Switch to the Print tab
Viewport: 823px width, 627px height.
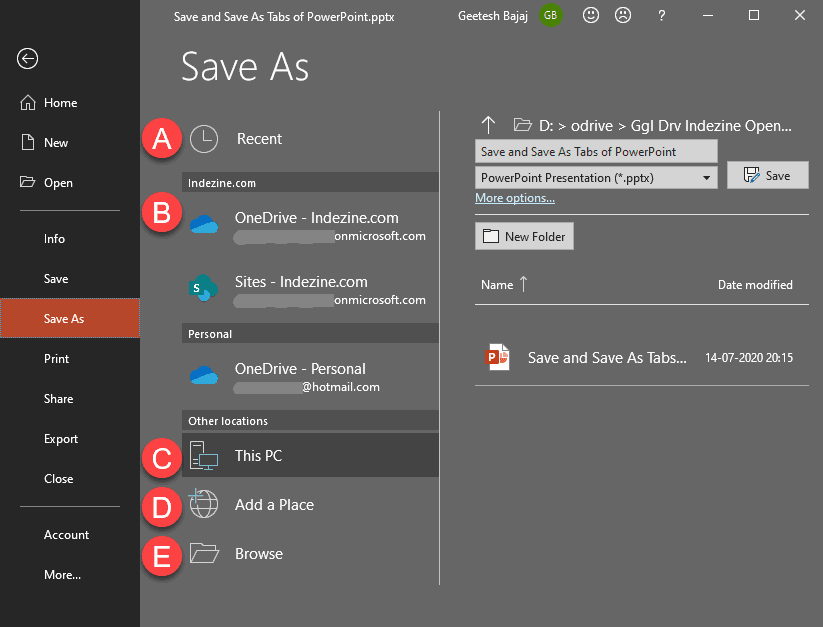point(56,359)
